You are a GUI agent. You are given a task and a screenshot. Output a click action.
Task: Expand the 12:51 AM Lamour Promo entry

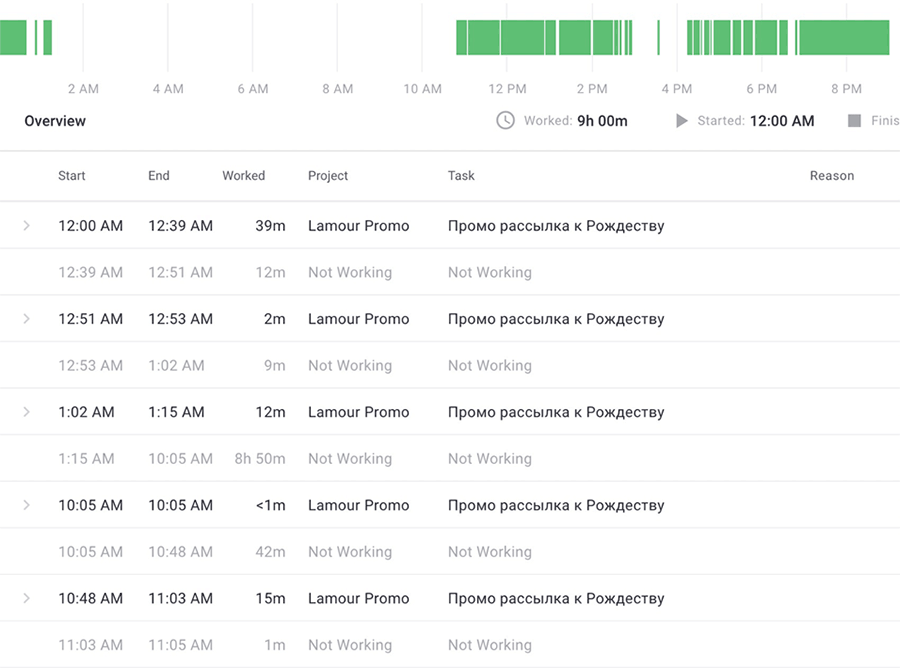27,319
